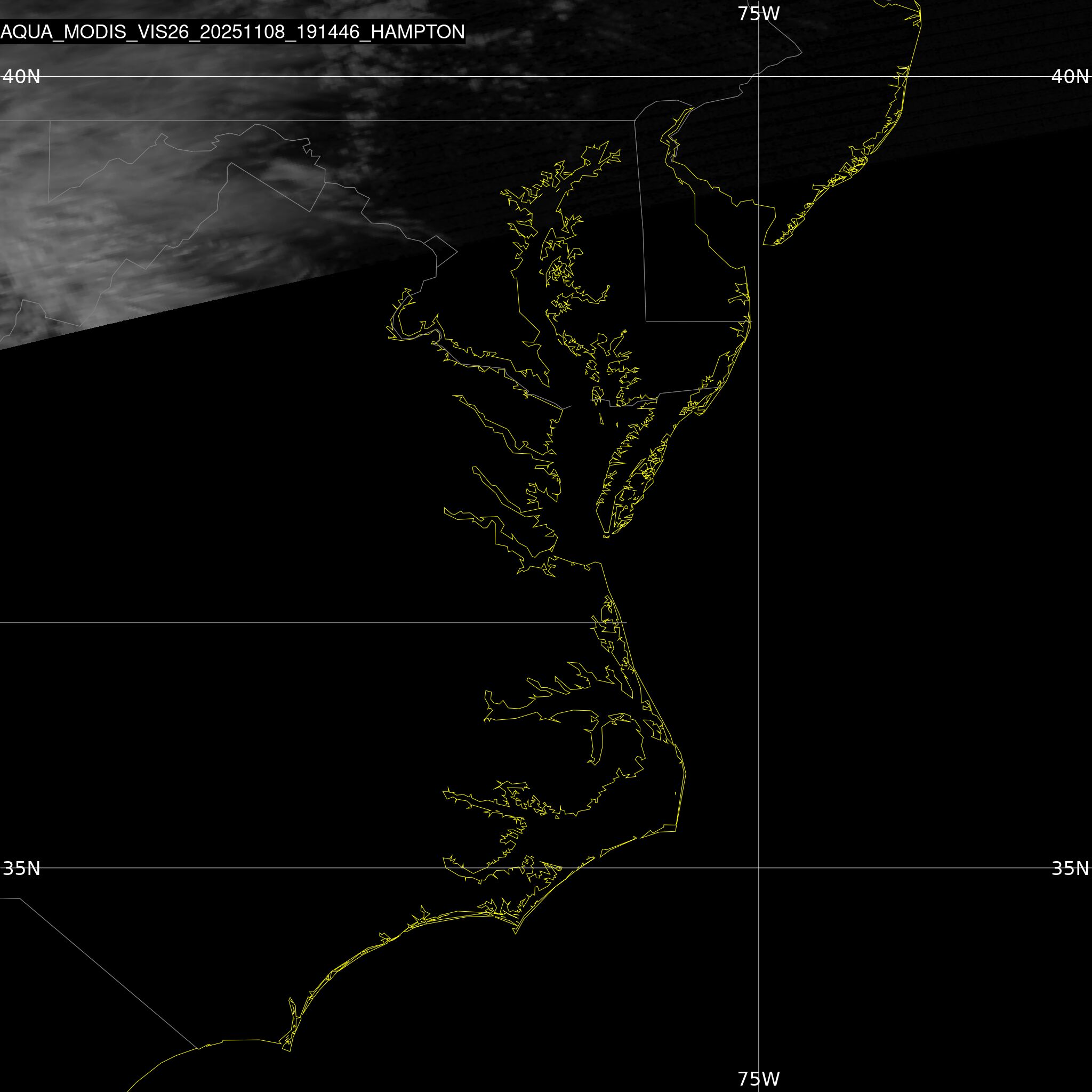Click the Cape Lookout coastline tip
This screenshot has width=1092, height=1092.
(x=516, y=933)
